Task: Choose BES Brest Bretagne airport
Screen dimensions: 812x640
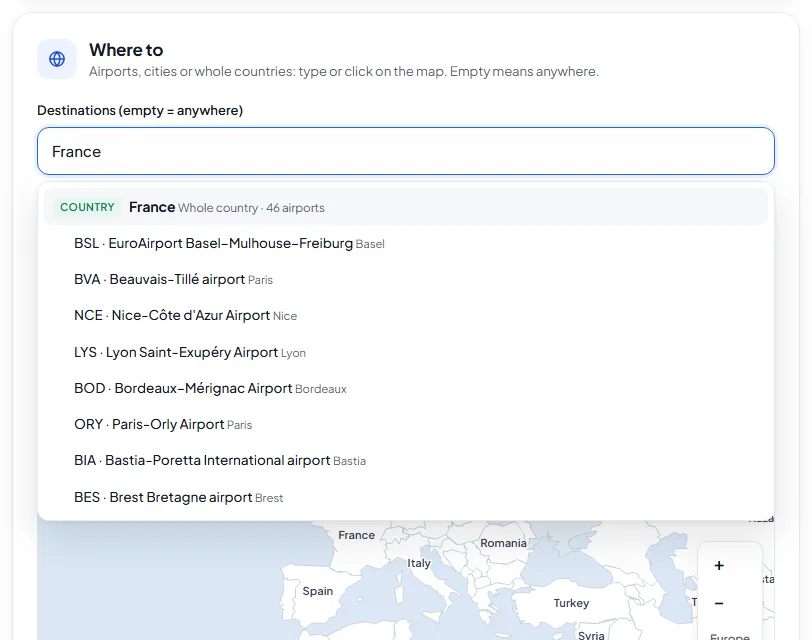Action: [x=406, y=498]
